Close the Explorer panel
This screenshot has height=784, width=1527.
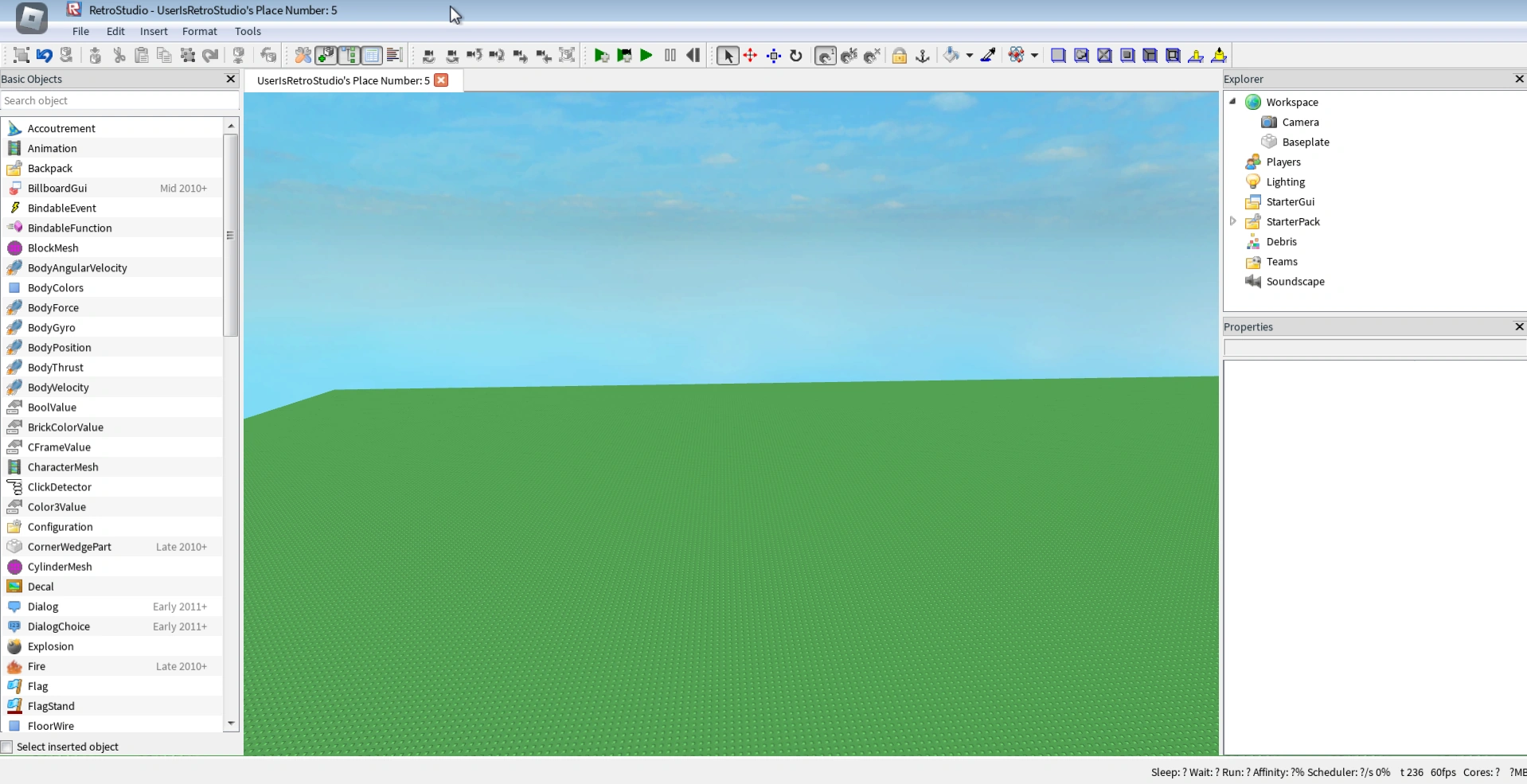(x=1519, y=79)
